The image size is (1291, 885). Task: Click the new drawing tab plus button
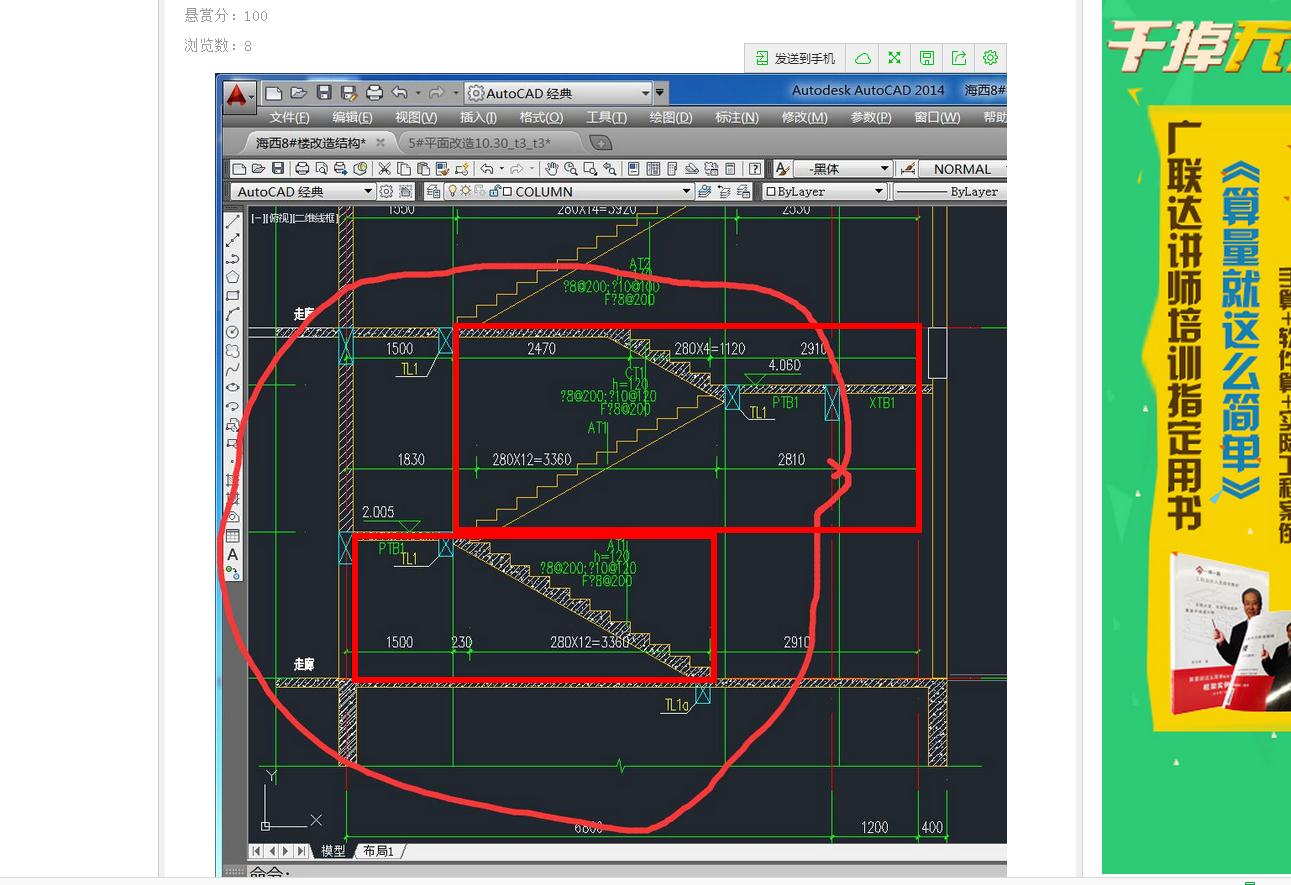(x=601, y=142)
